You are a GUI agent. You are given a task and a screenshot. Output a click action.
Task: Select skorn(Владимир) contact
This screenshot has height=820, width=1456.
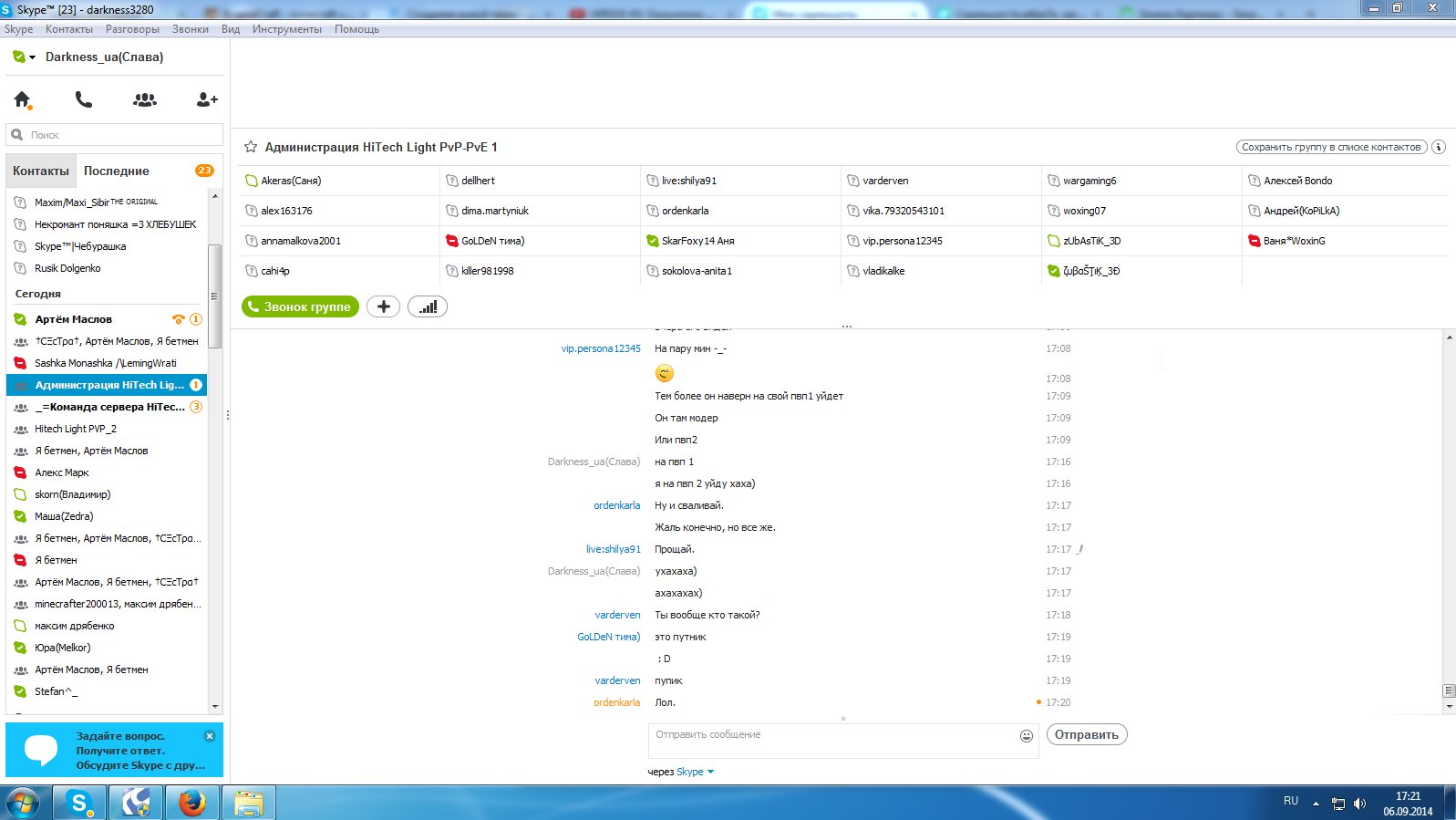[x=107, y=494]
